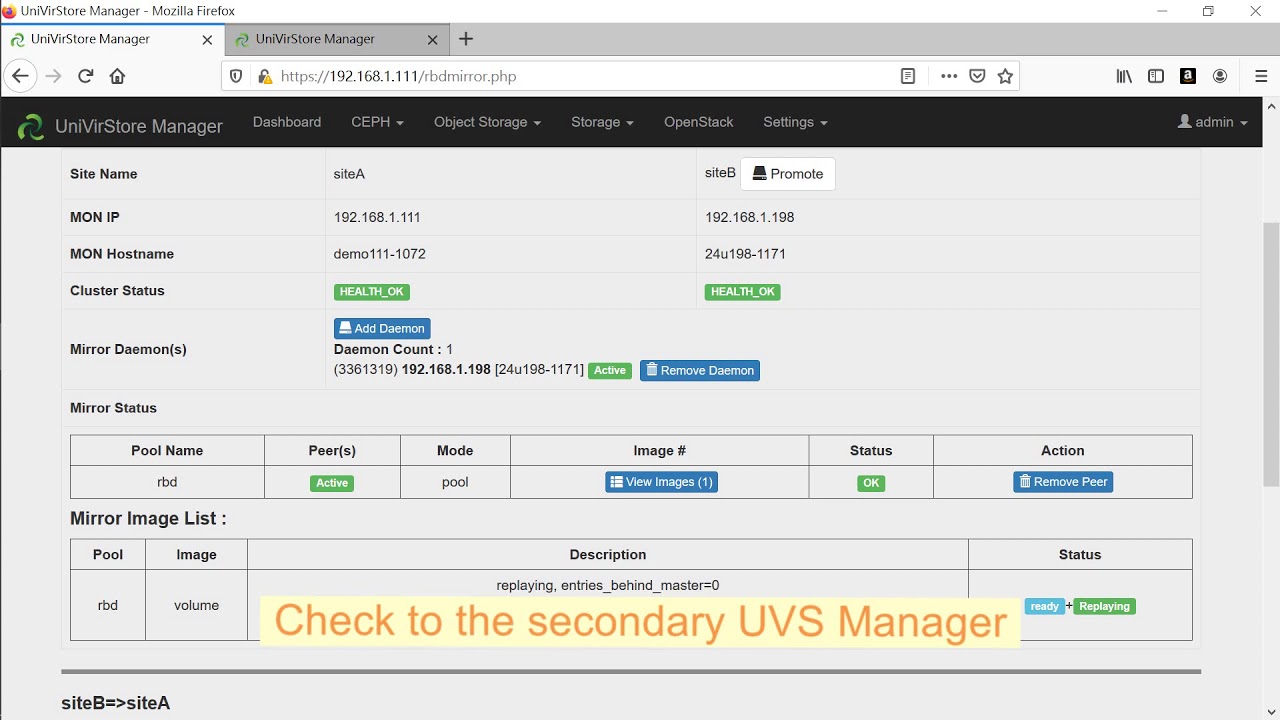Click the Remove Daemon button
Viewport: 1280px width, 720px height.
click(700, 370)
